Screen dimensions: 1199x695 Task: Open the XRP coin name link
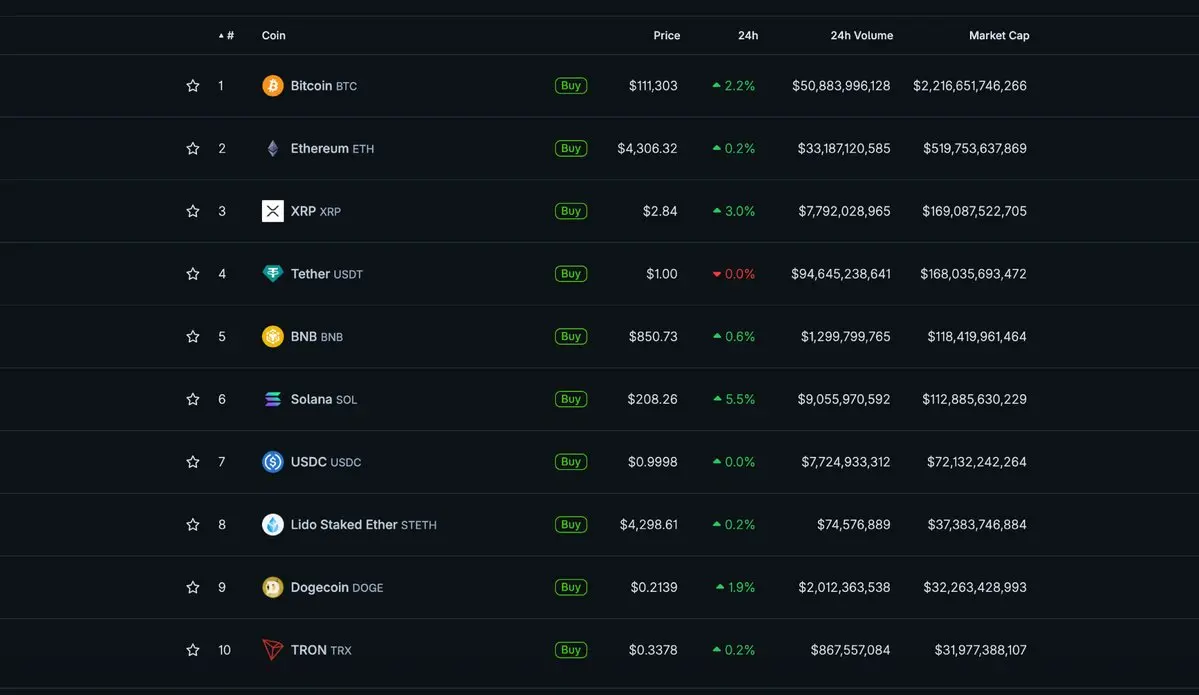point(315,211)
